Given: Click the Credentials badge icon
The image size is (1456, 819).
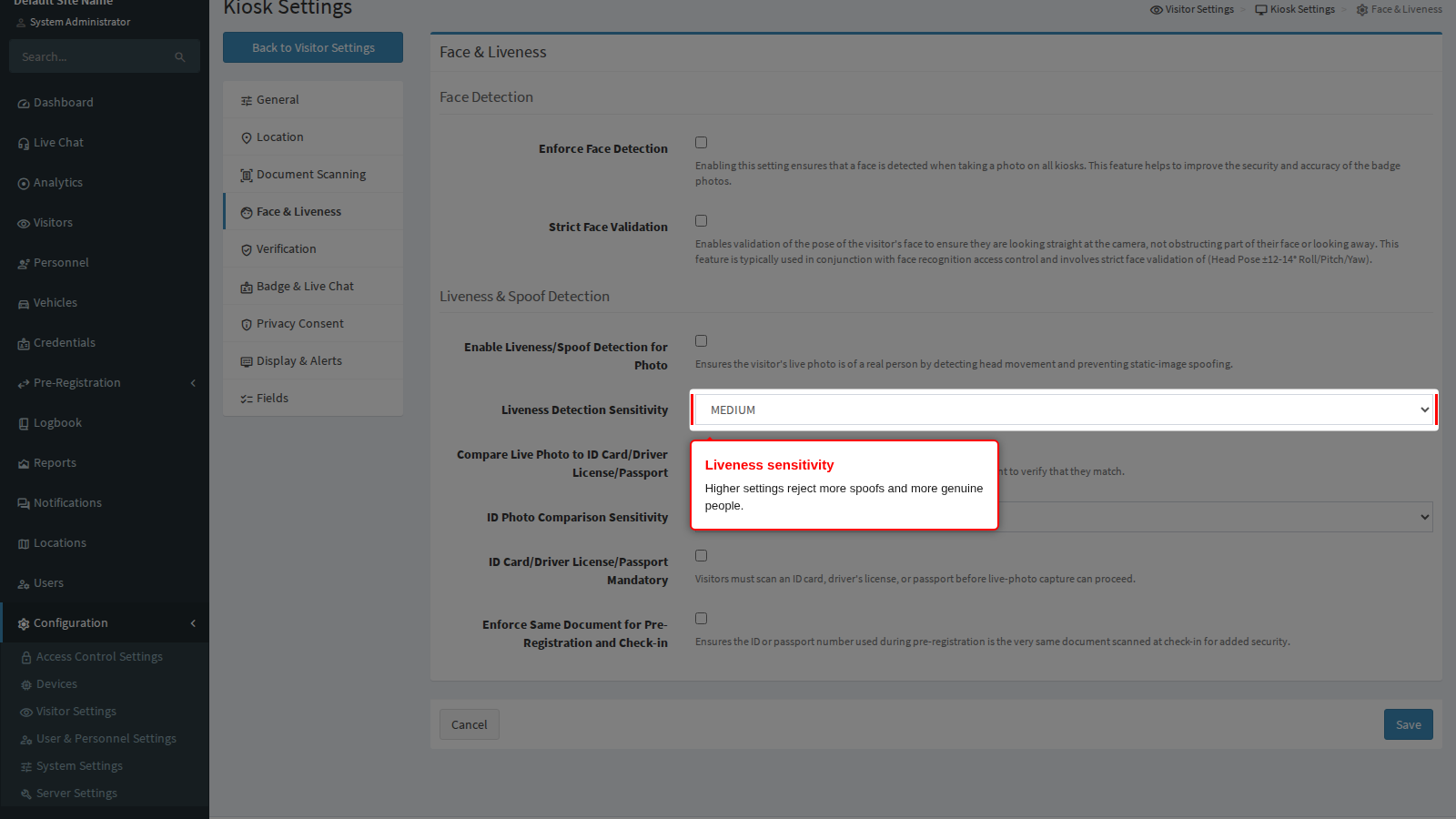Looking at the screenshot, I should 24,344.
